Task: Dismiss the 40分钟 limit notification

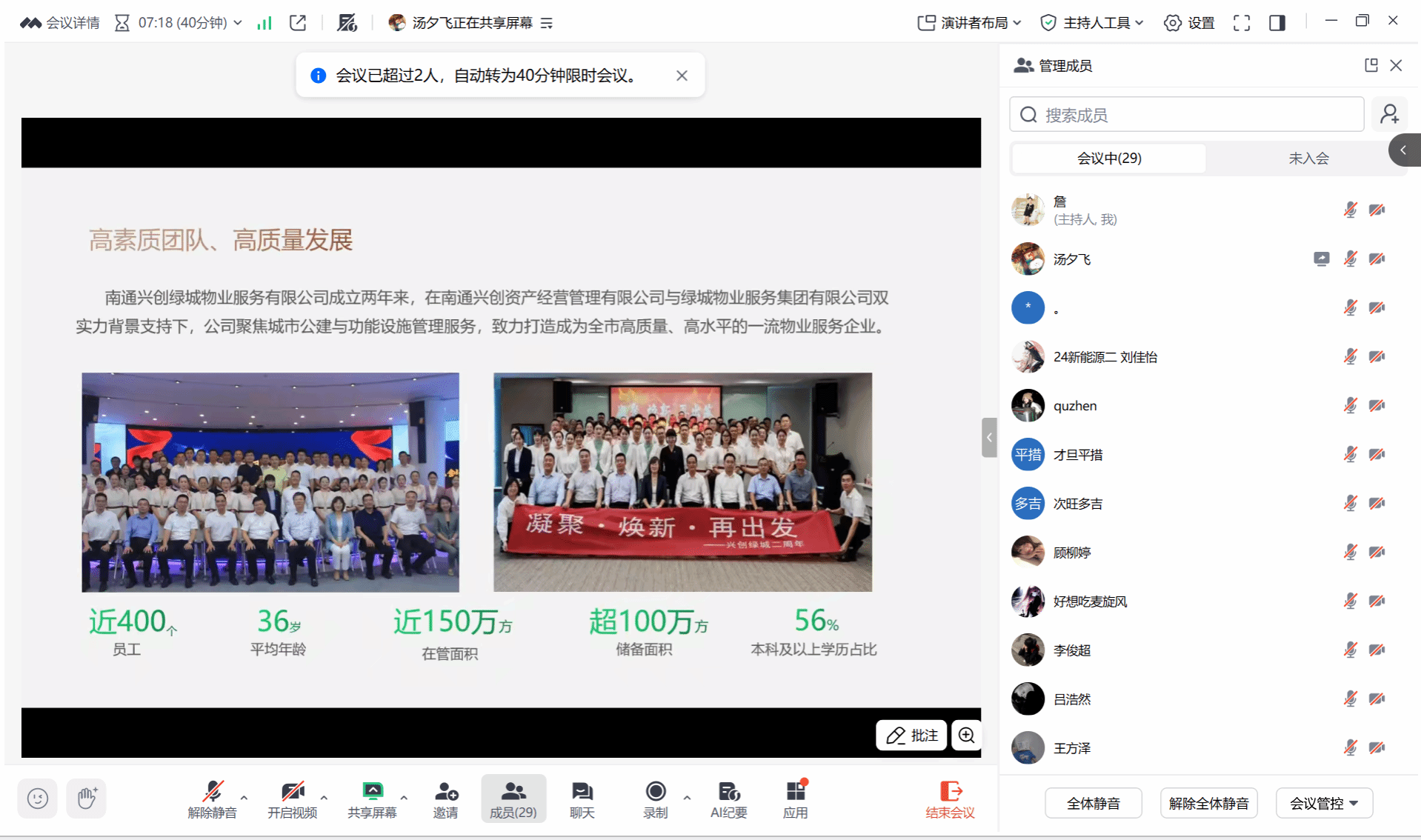Action: (682, 76)
